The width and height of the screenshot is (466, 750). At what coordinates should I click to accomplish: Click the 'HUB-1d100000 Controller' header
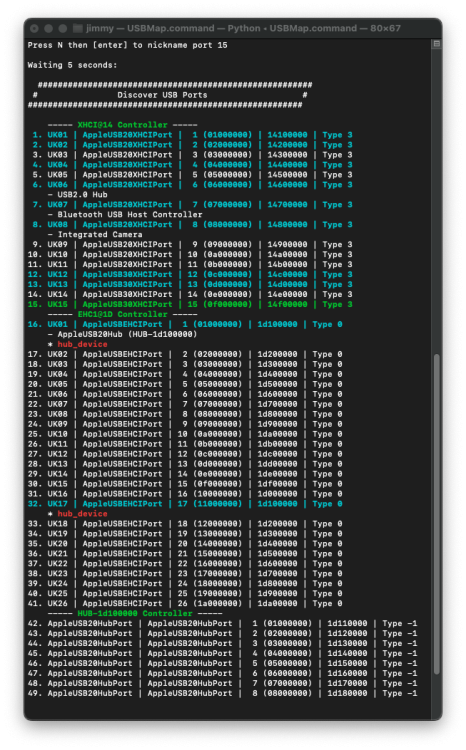[x=135, y=614]
